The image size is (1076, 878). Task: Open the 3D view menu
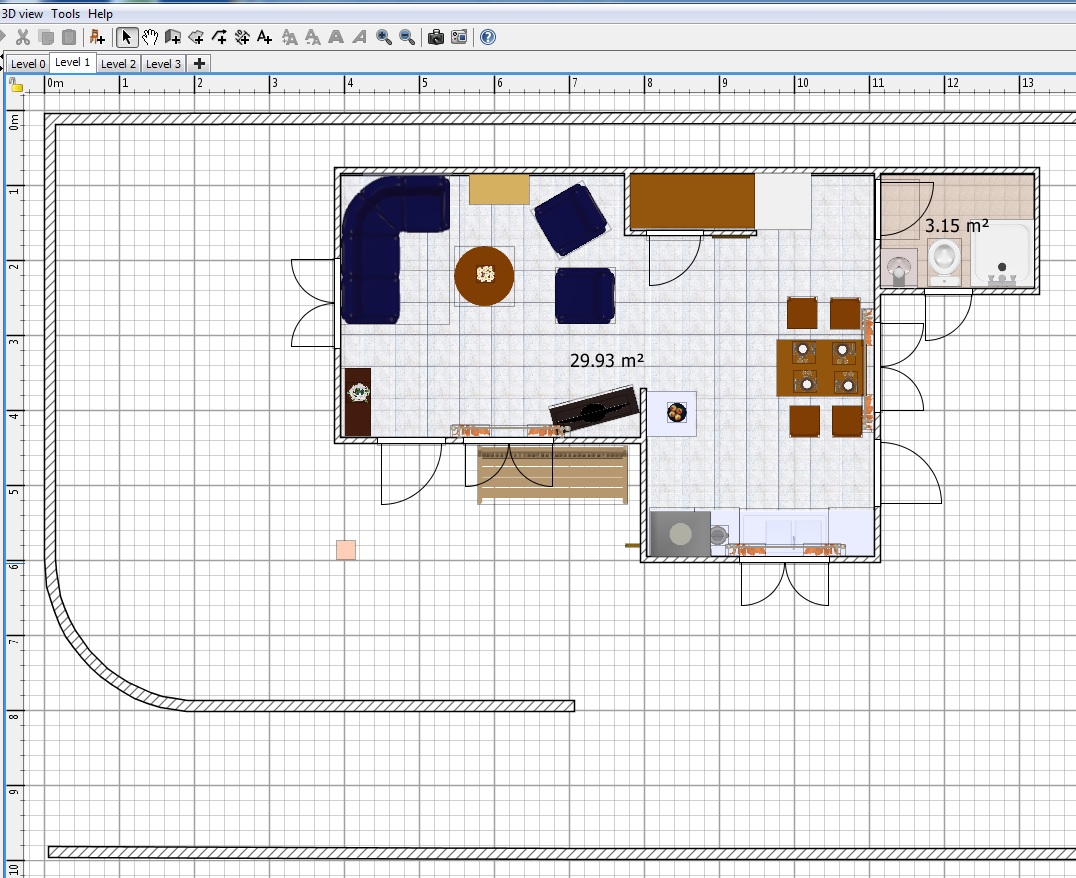pos(22,14)
